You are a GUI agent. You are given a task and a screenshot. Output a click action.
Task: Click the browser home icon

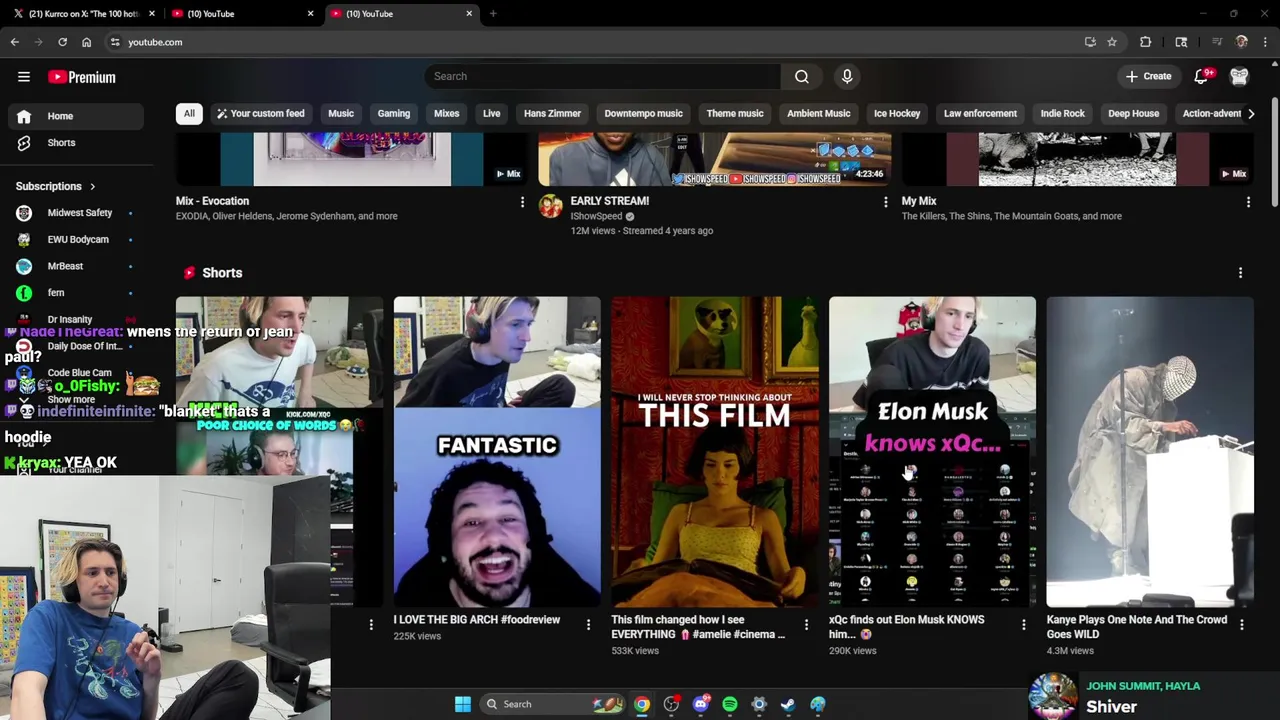86,42
